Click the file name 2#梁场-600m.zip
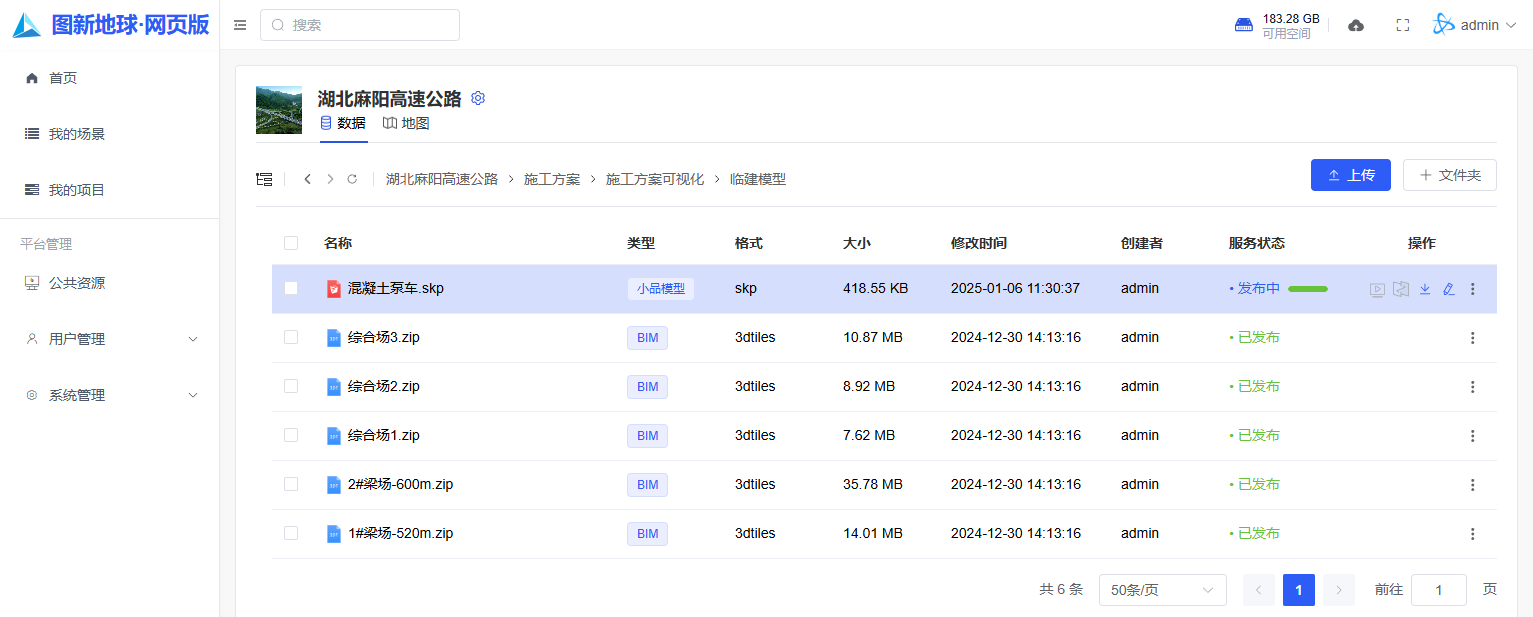This screenshot has height=617, width=1533. coord(401,484)
